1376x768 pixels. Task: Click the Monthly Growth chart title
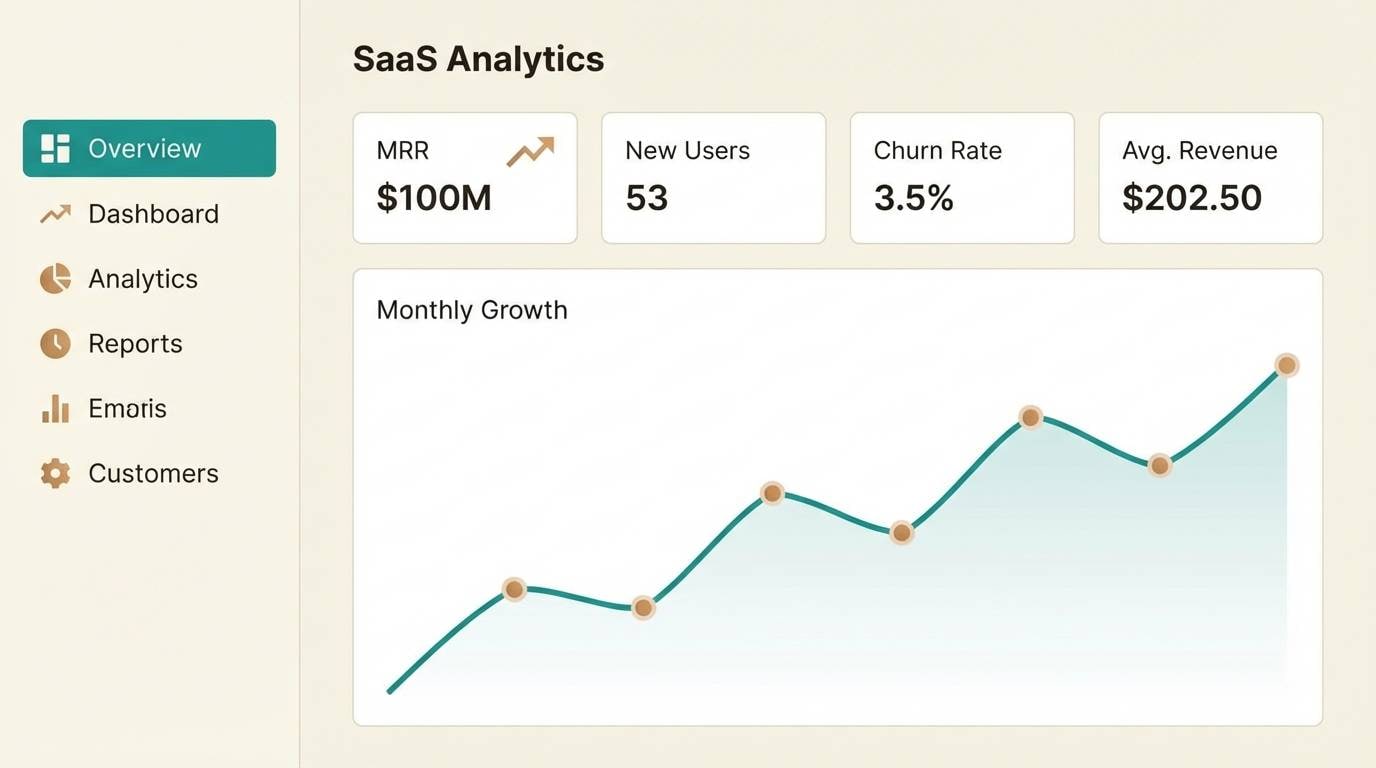click(x=472, y=310)
